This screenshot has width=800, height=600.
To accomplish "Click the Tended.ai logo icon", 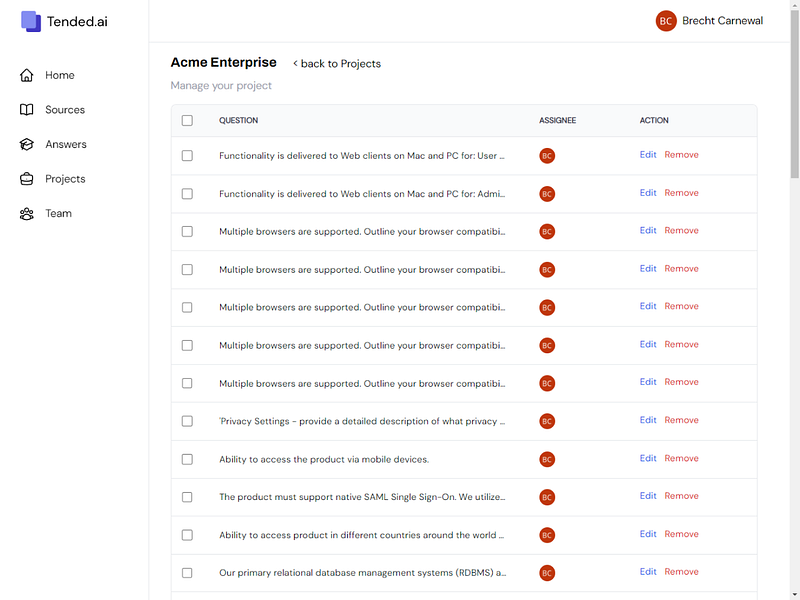I will [31, 21].
